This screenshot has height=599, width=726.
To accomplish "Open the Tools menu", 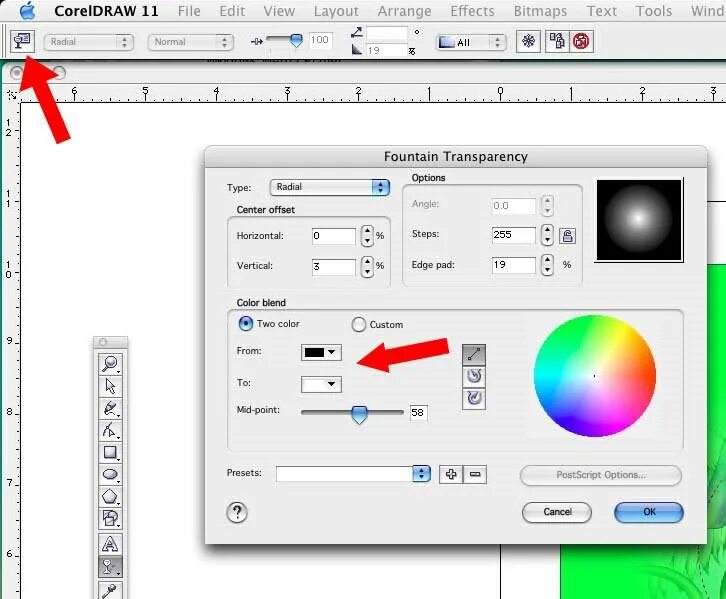I will pos(653,11).
